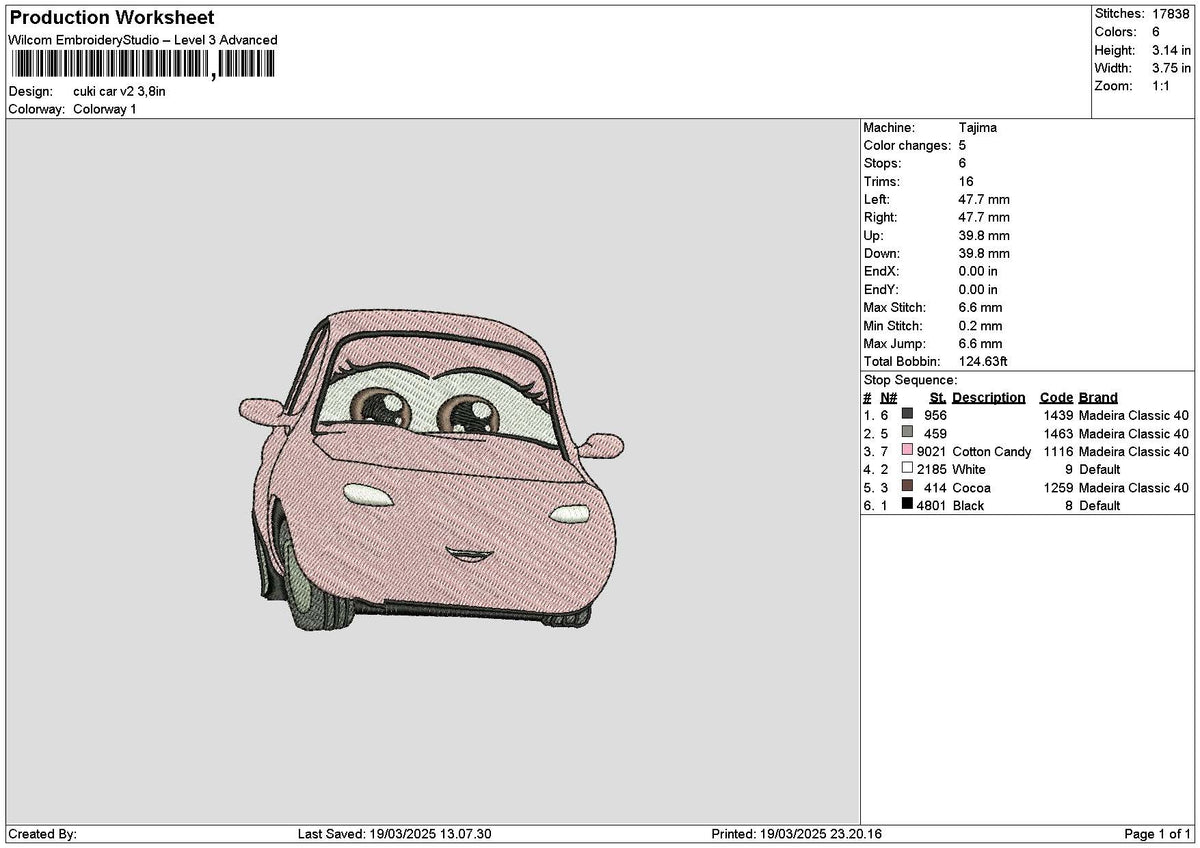This screenshot has width=1200, height=848.
Task: Click the thread code 1116
Action: 1058,451
